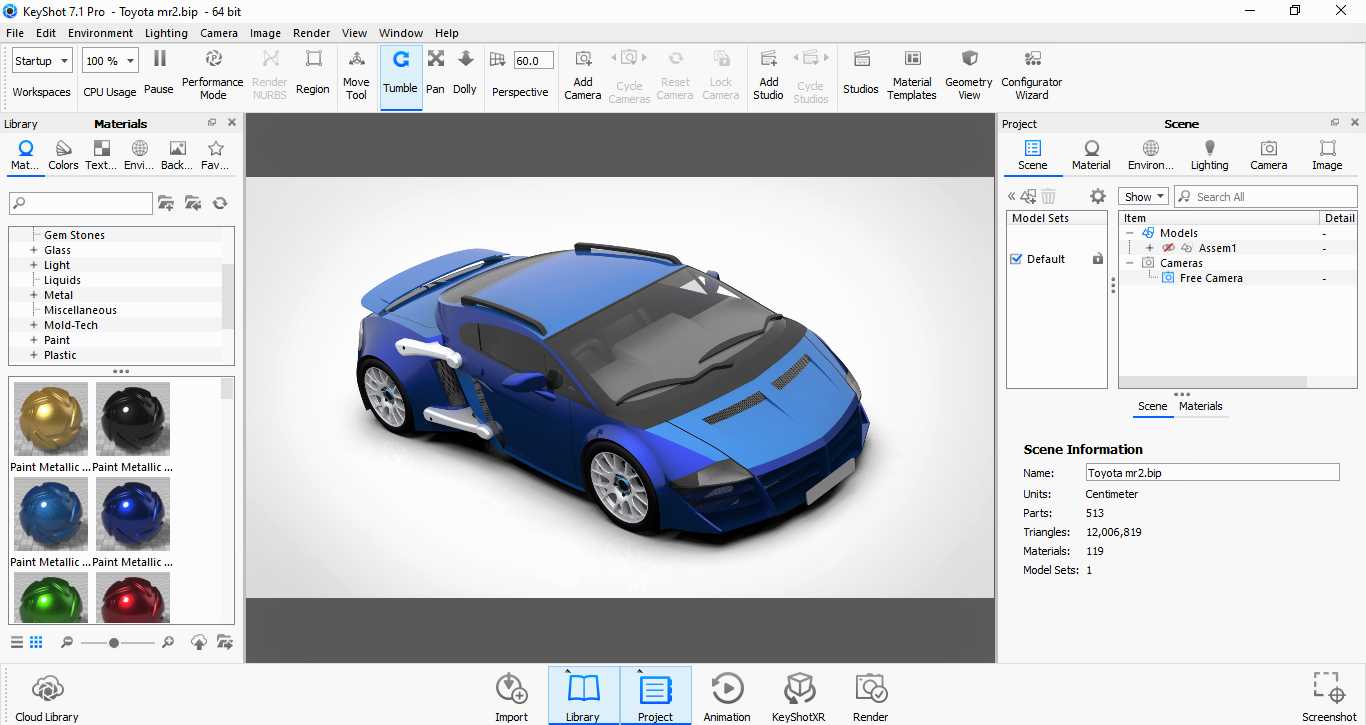The width and height of the screenshot is (1366, 725).
Task: Select the Tumble camera tool
Action: (x=400, y=74)
